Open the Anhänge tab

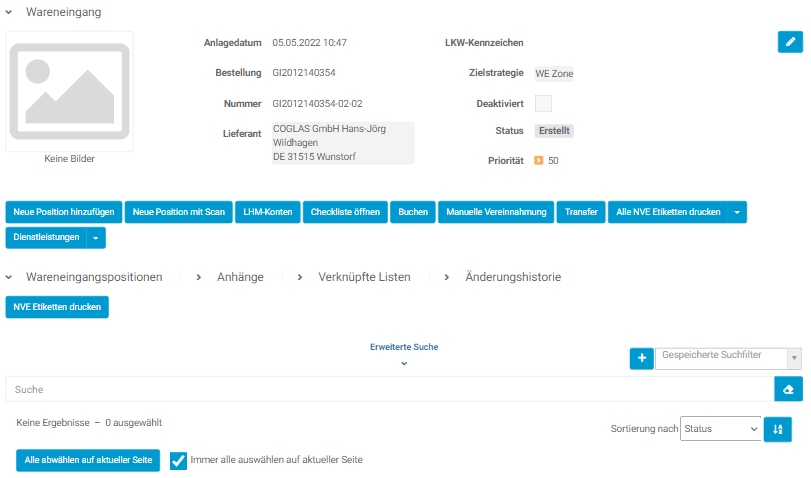pos(240,277)
